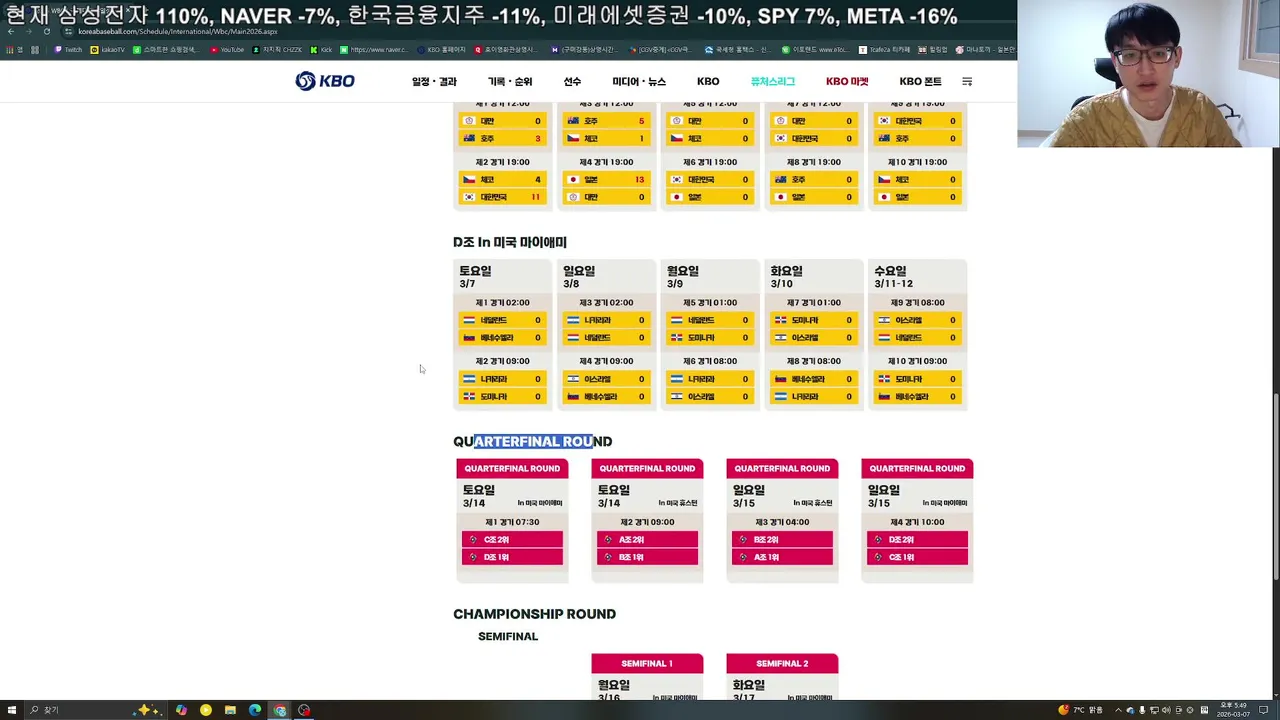Screen dimensions: 1280x720
Task: Open the KBO 마켓 link
Action: click(847, 82)
